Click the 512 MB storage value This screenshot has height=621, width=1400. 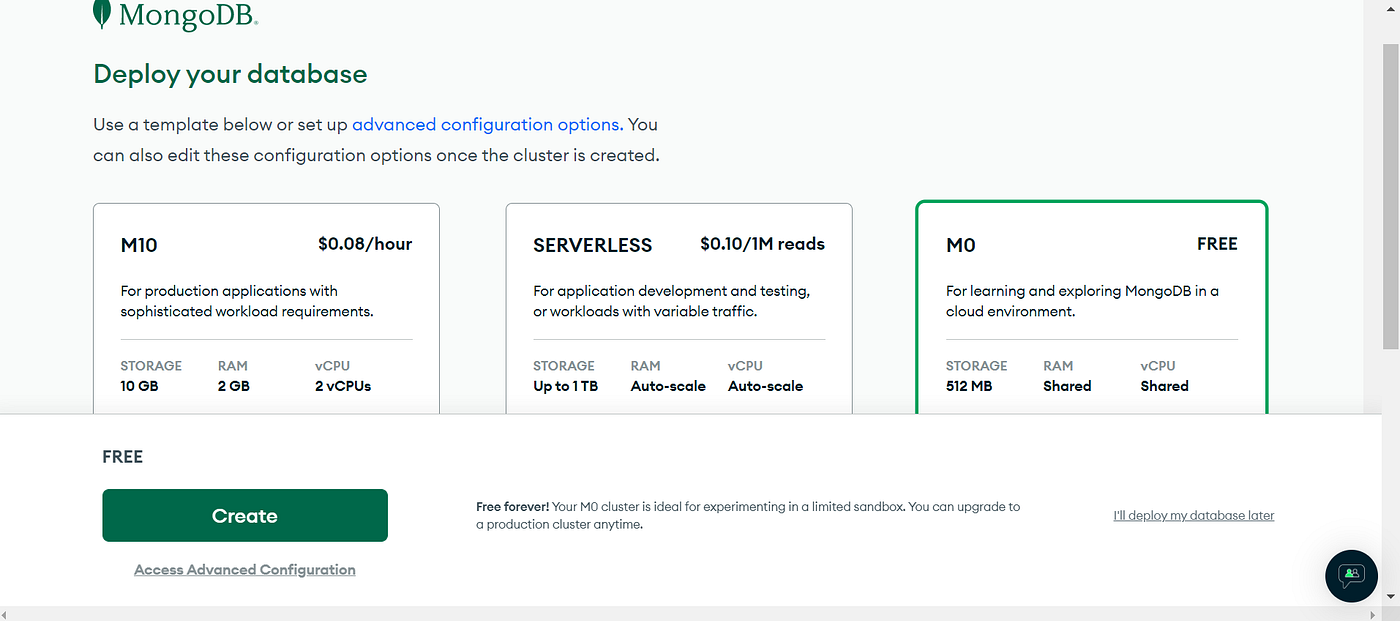[x=969, y=386]
